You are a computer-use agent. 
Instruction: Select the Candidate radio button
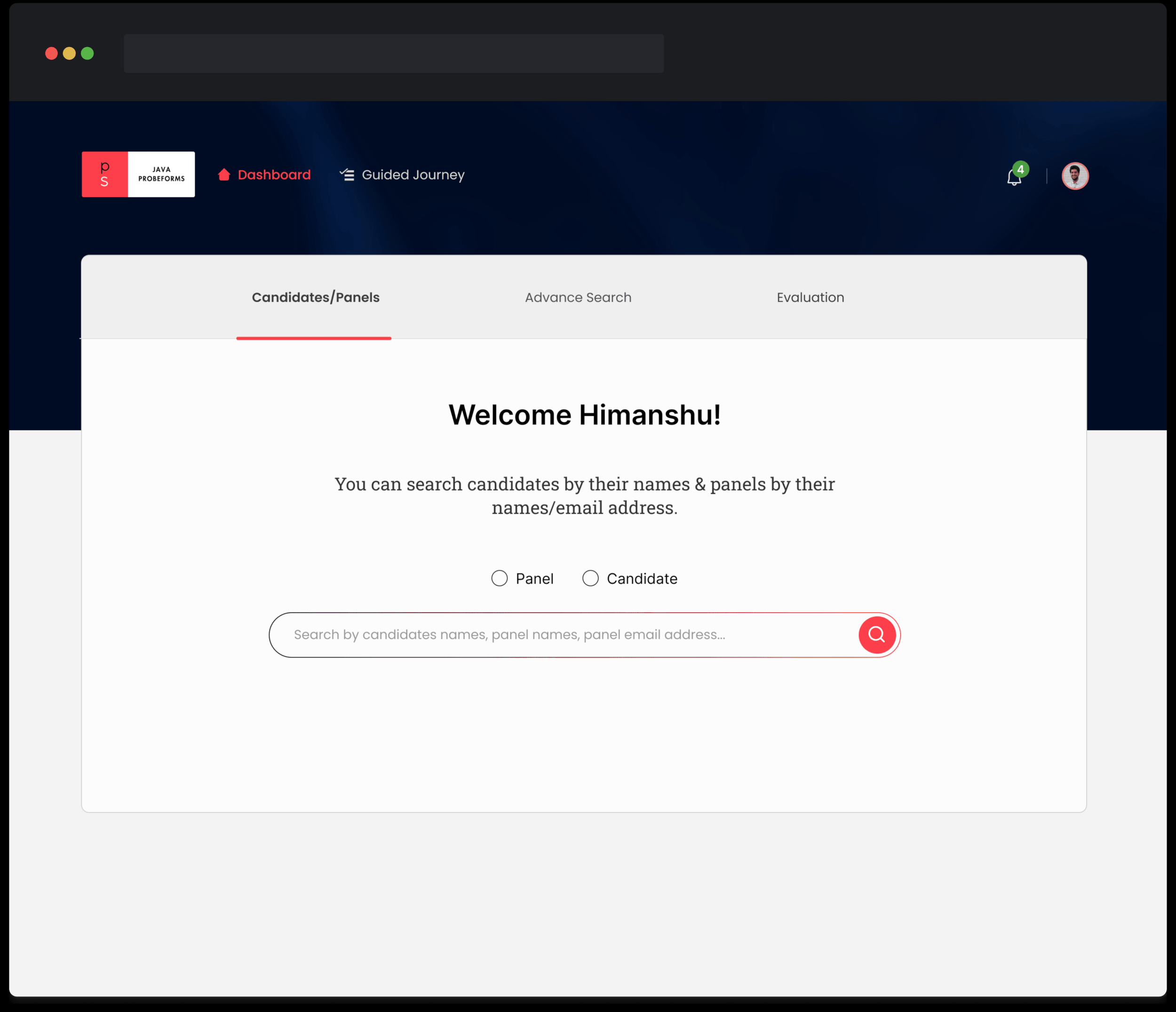(590, 578)
